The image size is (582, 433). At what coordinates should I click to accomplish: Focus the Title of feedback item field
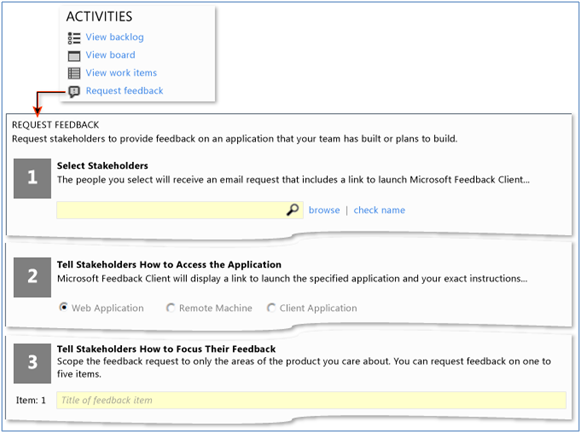point(311,400)
